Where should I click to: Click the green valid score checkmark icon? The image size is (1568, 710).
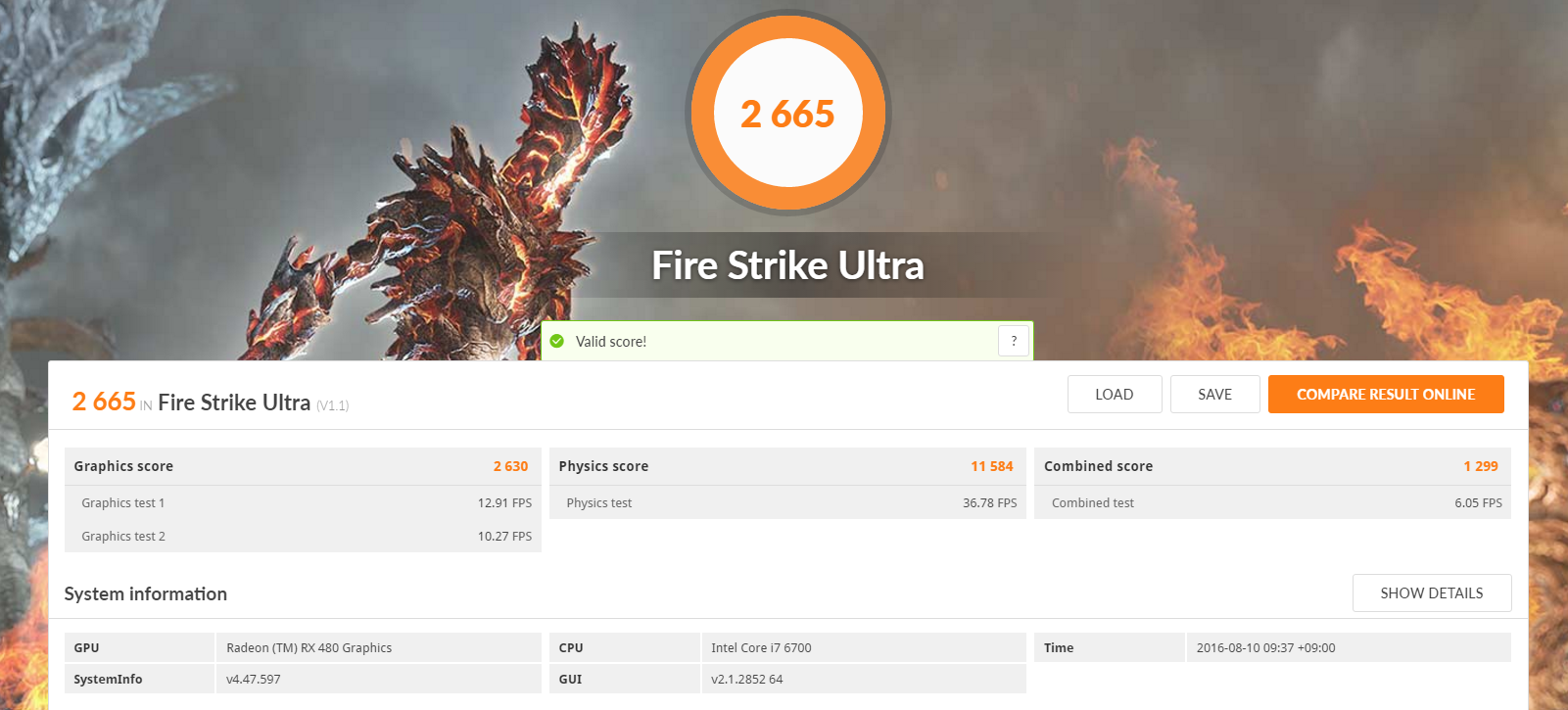pyautogui.click(x=557, y=341)
